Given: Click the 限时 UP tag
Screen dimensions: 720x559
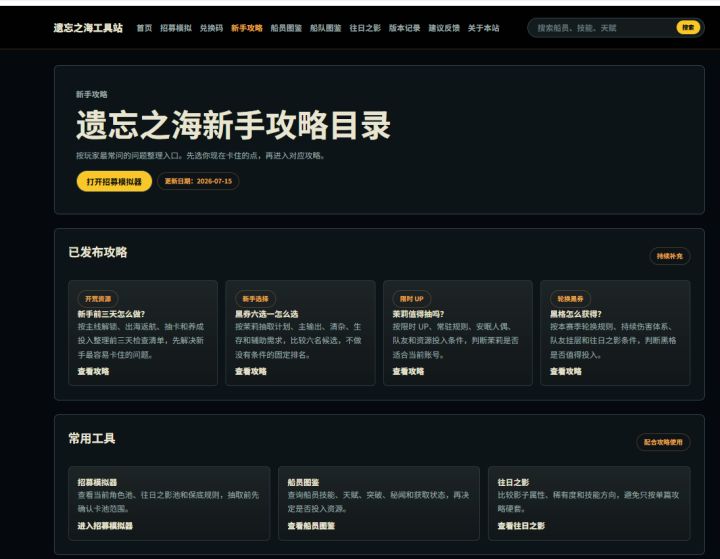Looking at the screenshot, I should (411, 299).
